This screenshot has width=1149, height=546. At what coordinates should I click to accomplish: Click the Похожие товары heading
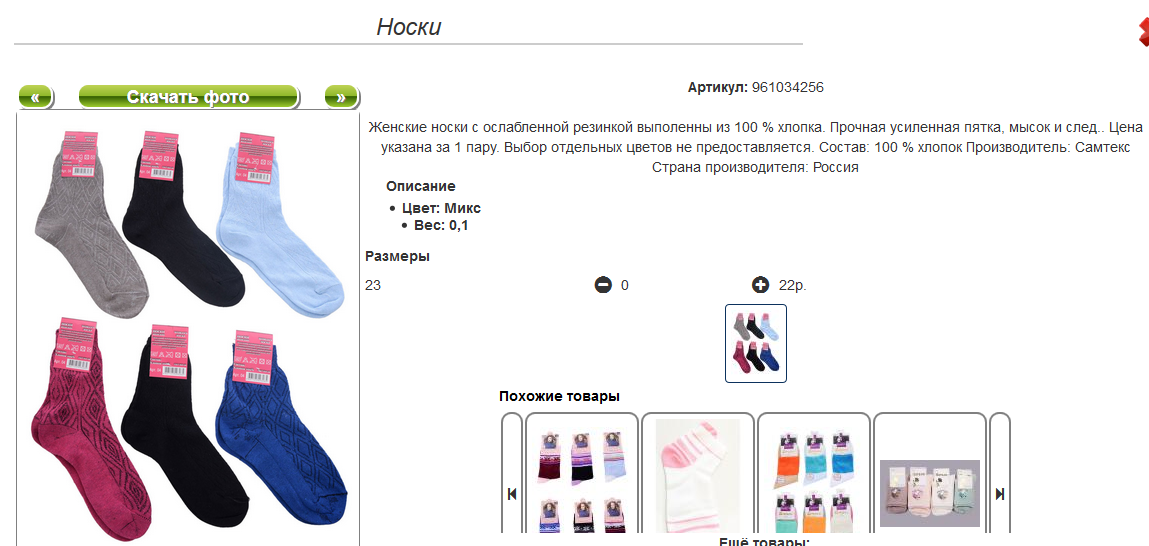click(x=559, y=396)
